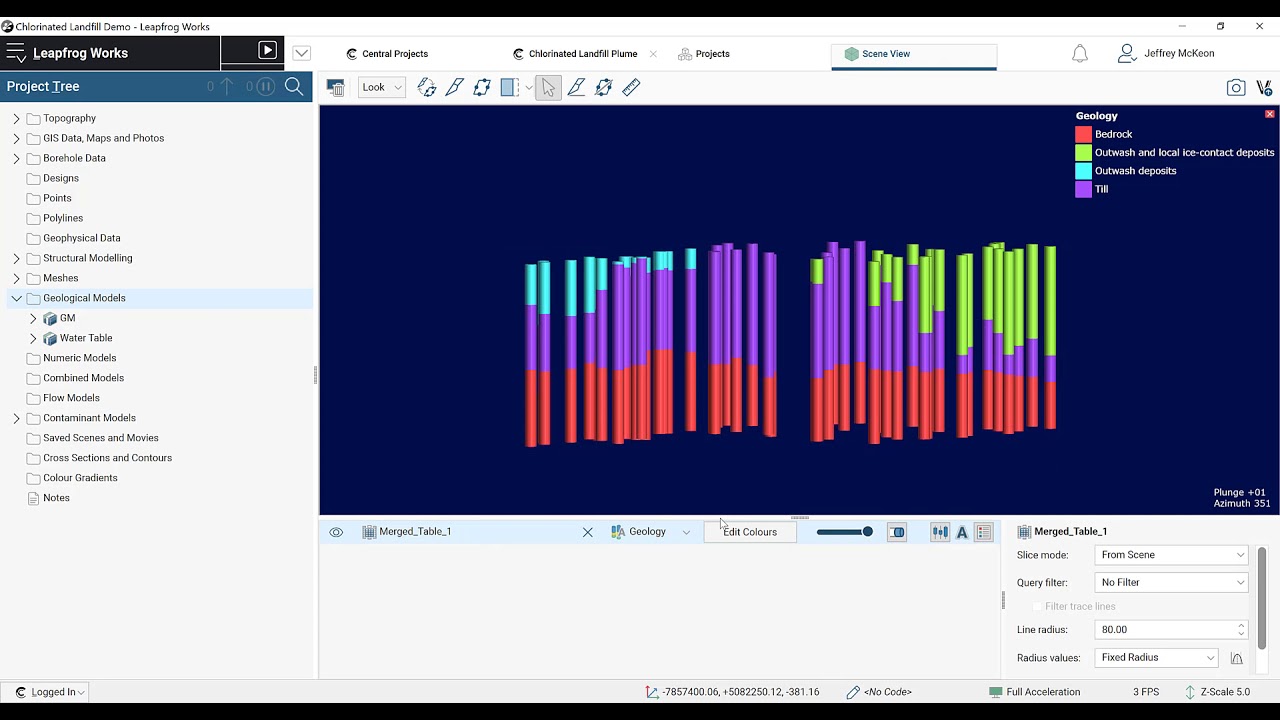Toggle the slicer icon in toolbar
The image size is (1280, 720).
[510, 87]
